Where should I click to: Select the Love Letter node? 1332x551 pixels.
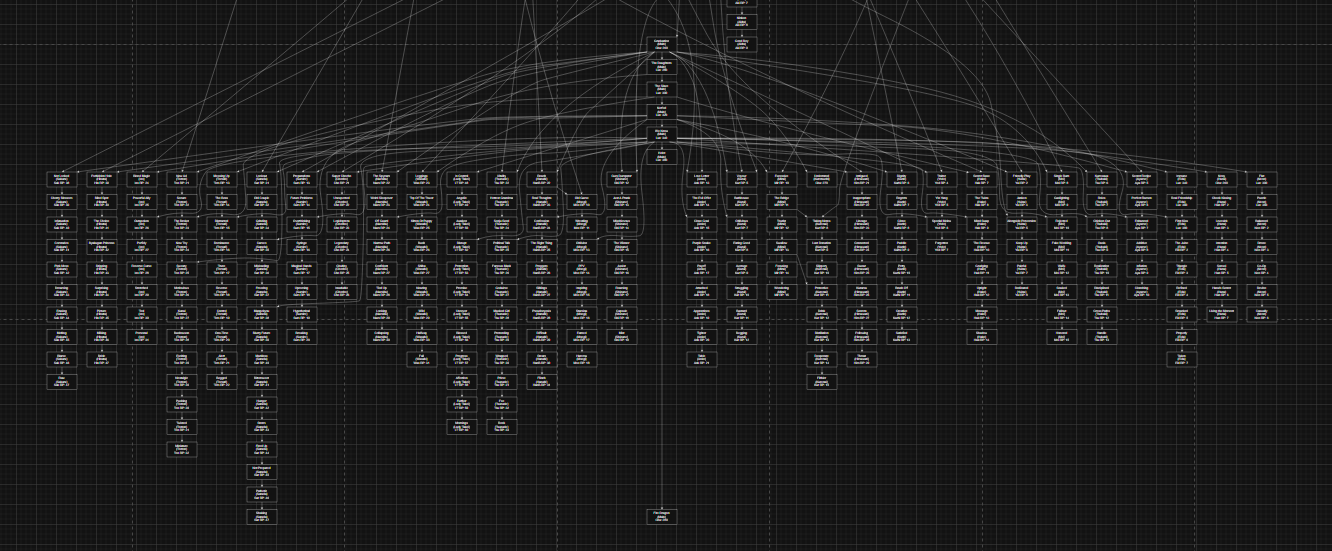[x=701, y=178]
